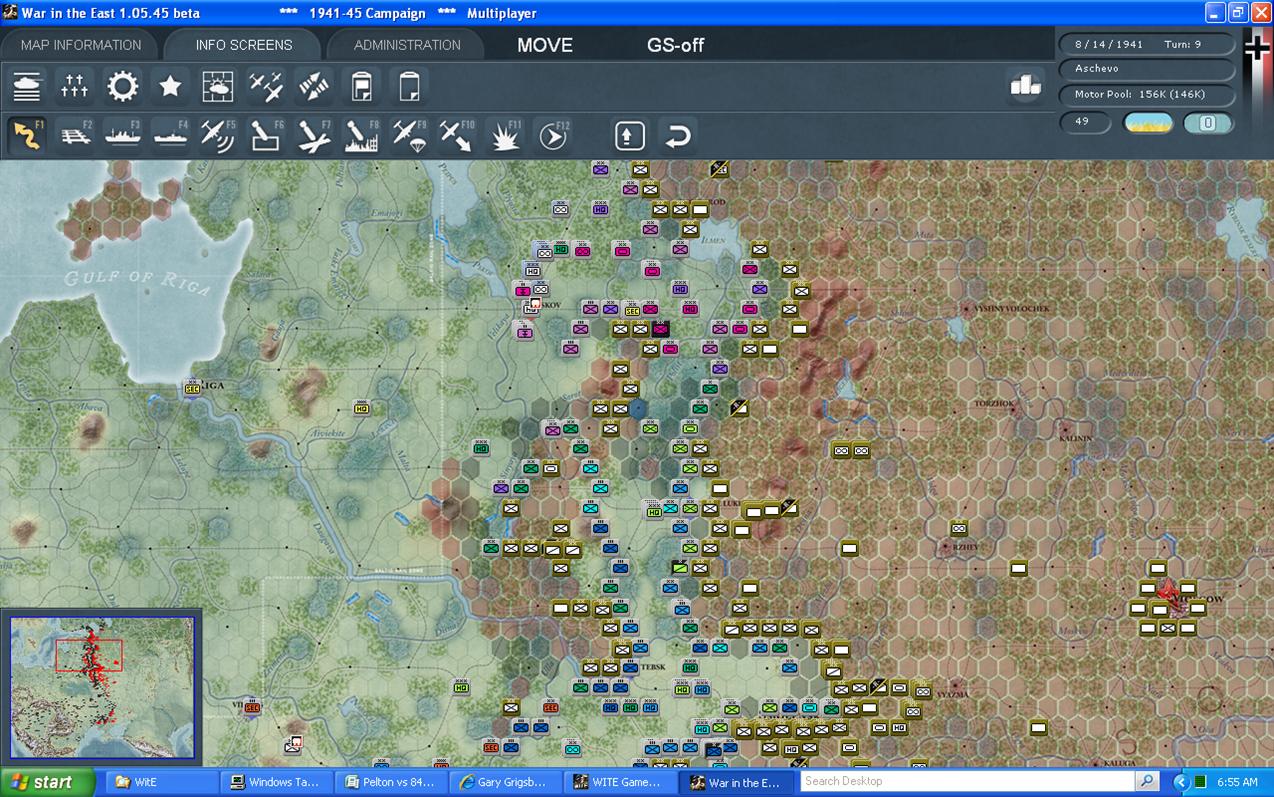Screen dimensions: 1274x797
Task: Click the Search Desktop input field
Action: coord(967,782)
